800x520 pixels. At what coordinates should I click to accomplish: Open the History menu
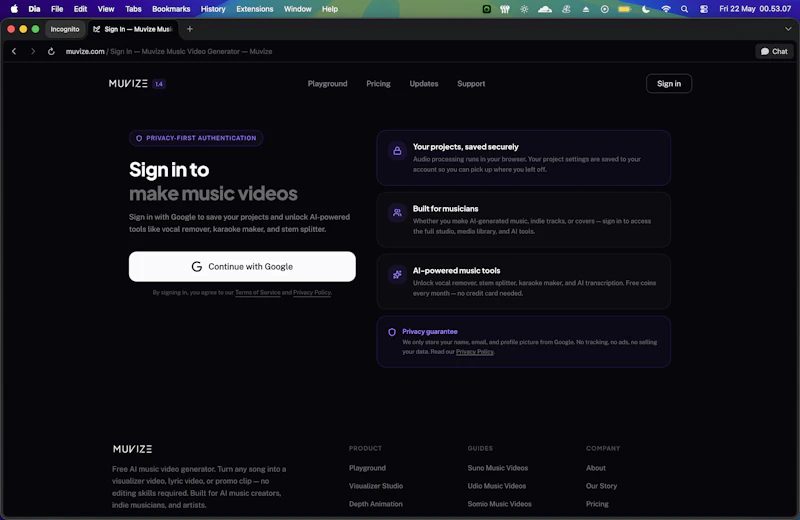coord(213,9)
